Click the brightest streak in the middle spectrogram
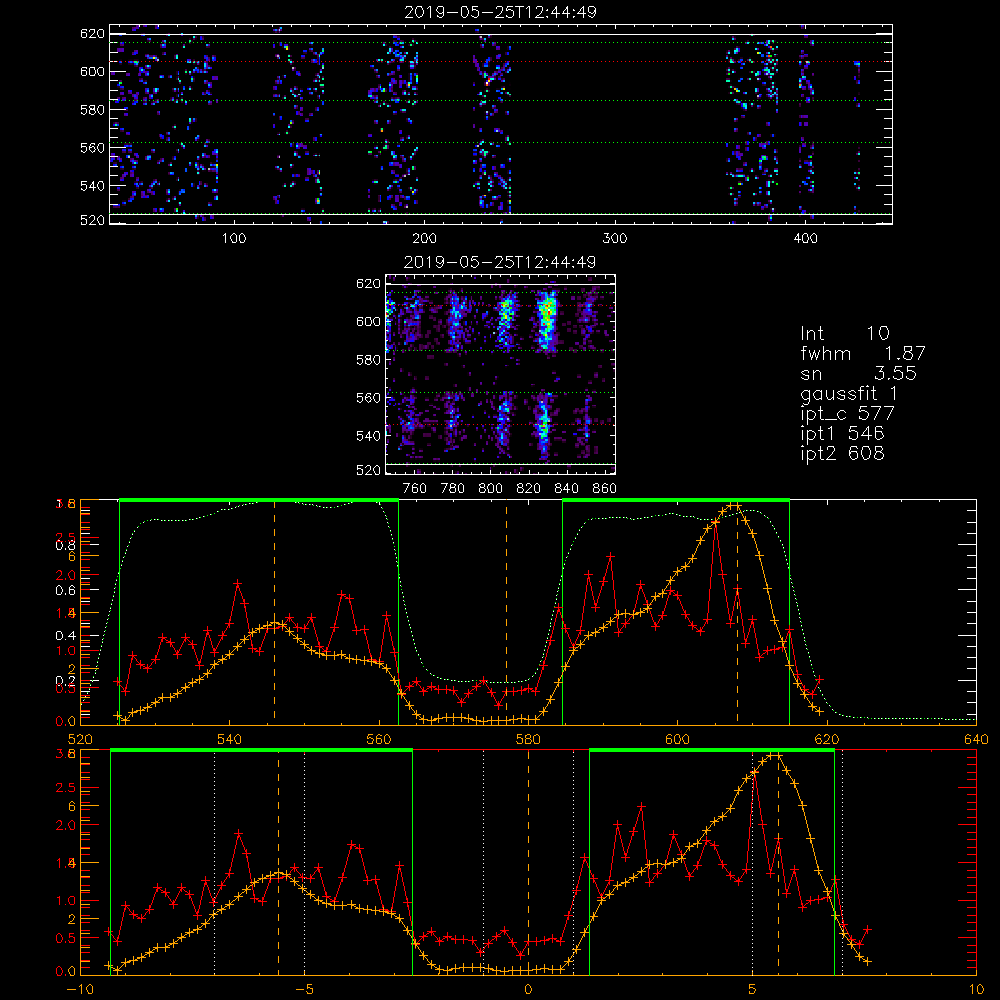The image size is (1000, 1000). pyautogui.click(x=545, y=319)
